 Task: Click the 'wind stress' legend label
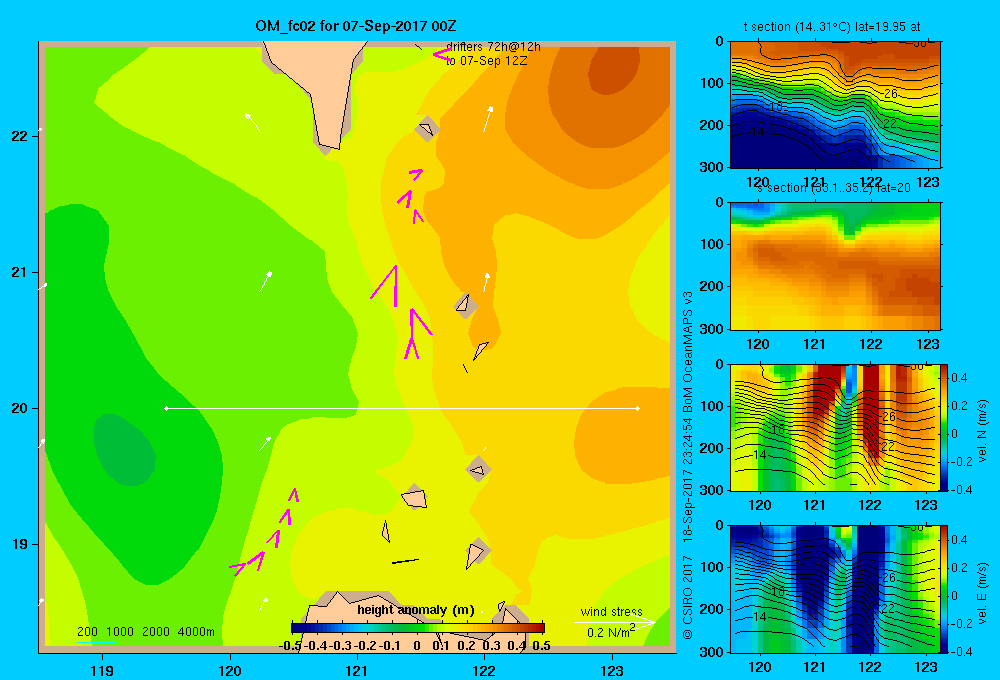click(x=611, y=612)
